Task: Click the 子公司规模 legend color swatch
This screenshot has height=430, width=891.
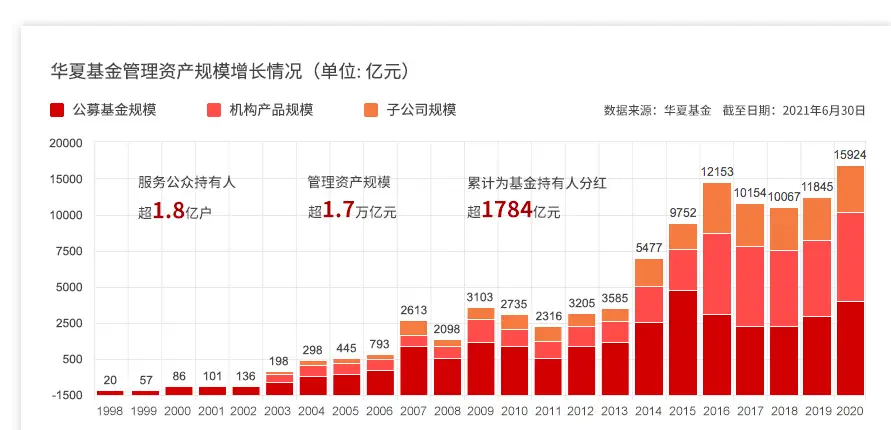Action: (x=370, y=110)
